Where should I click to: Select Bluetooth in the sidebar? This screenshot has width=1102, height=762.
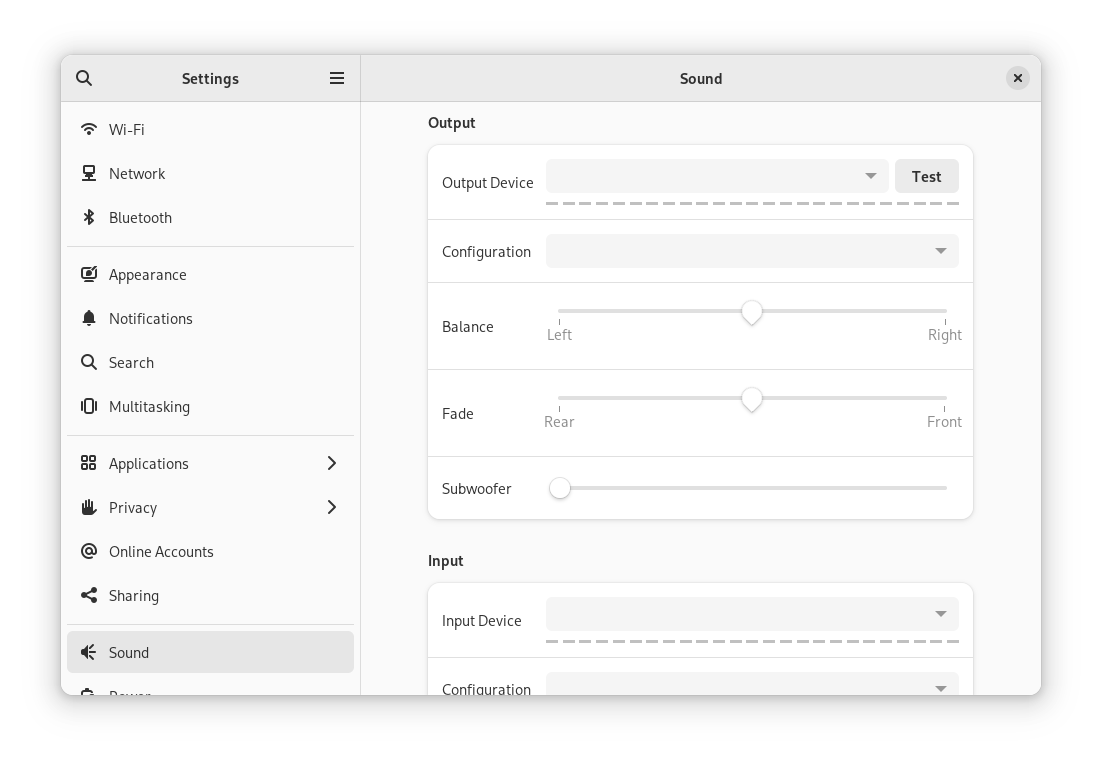click(x=210, y=217)
